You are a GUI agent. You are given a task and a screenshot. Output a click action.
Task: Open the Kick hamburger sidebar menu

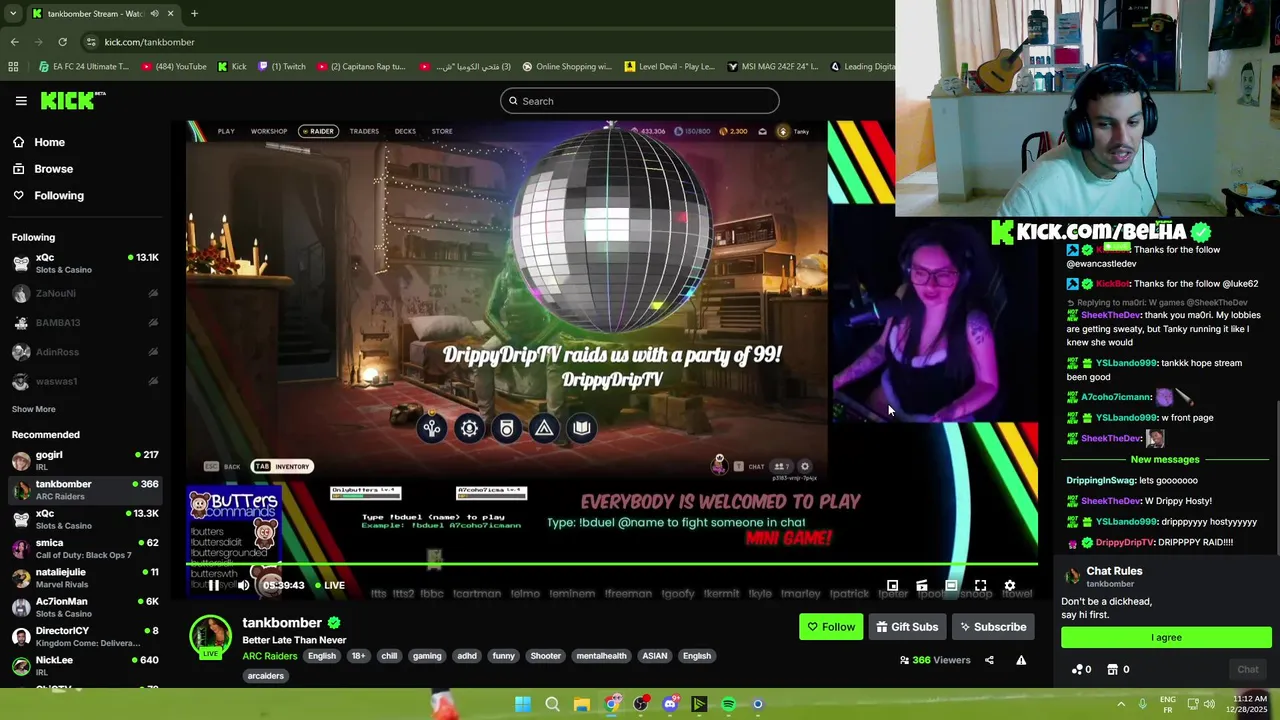pyautogui.click(x=21, y=101)
